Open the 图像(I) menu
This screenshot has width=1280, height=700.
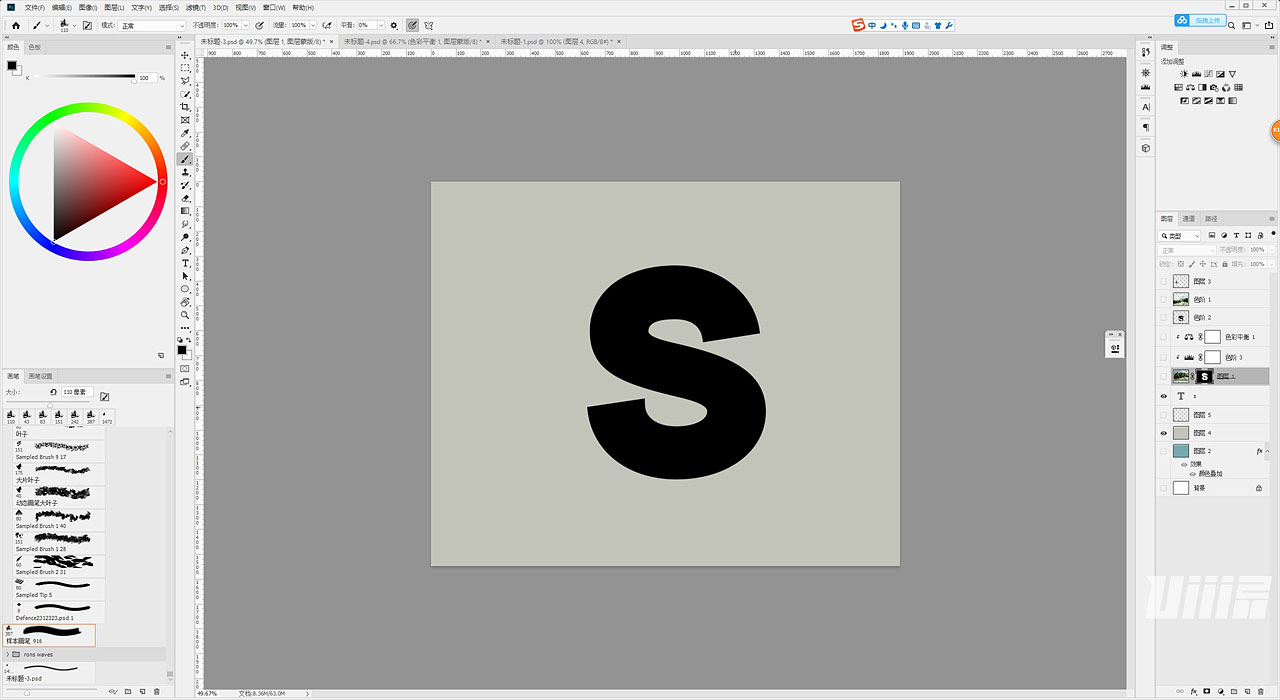click(x=89, y=7)
